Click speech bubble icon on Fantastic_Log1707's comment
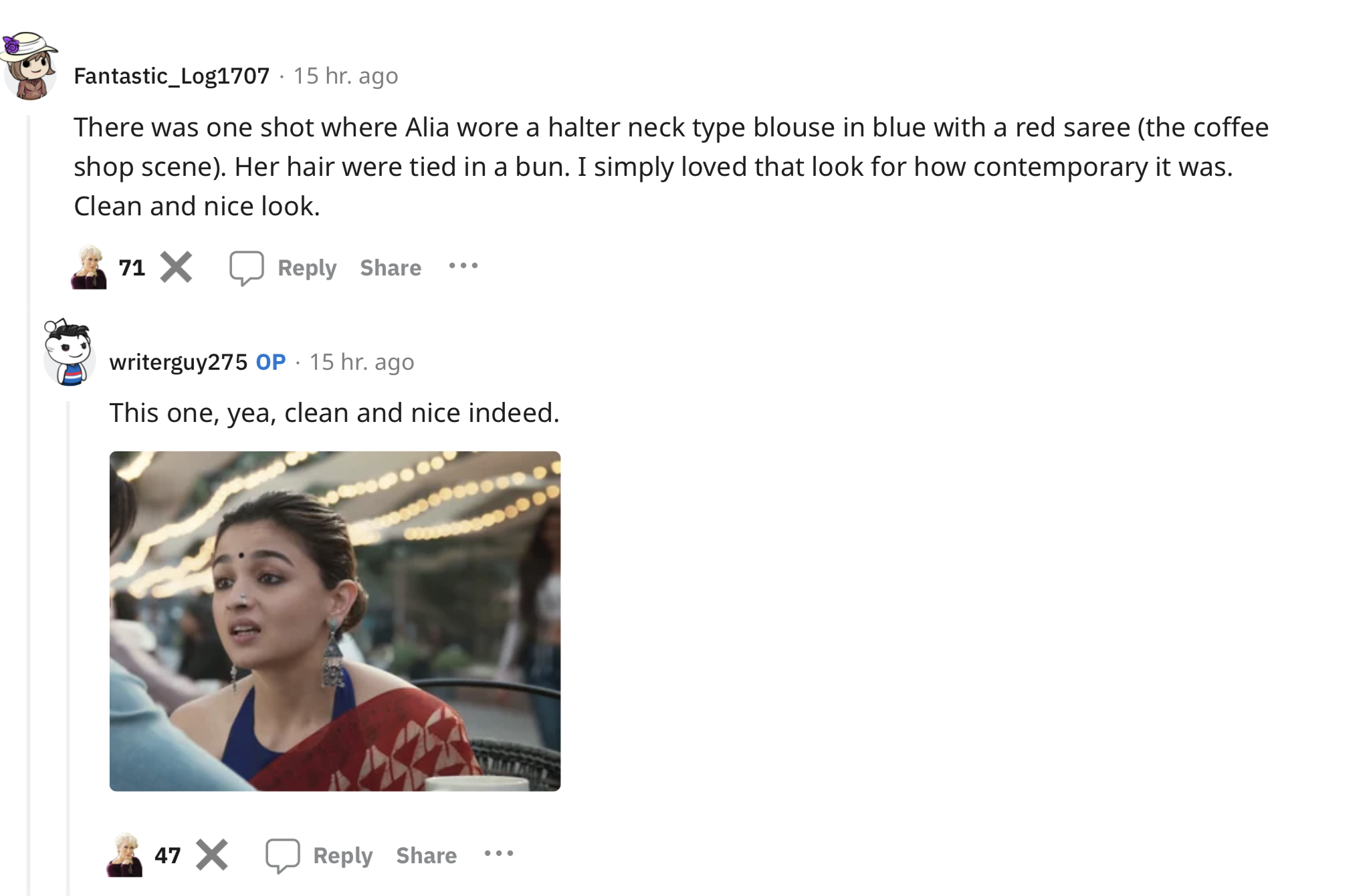The height and width of the screenshot is (896, 1367). [x=247, y=268]
